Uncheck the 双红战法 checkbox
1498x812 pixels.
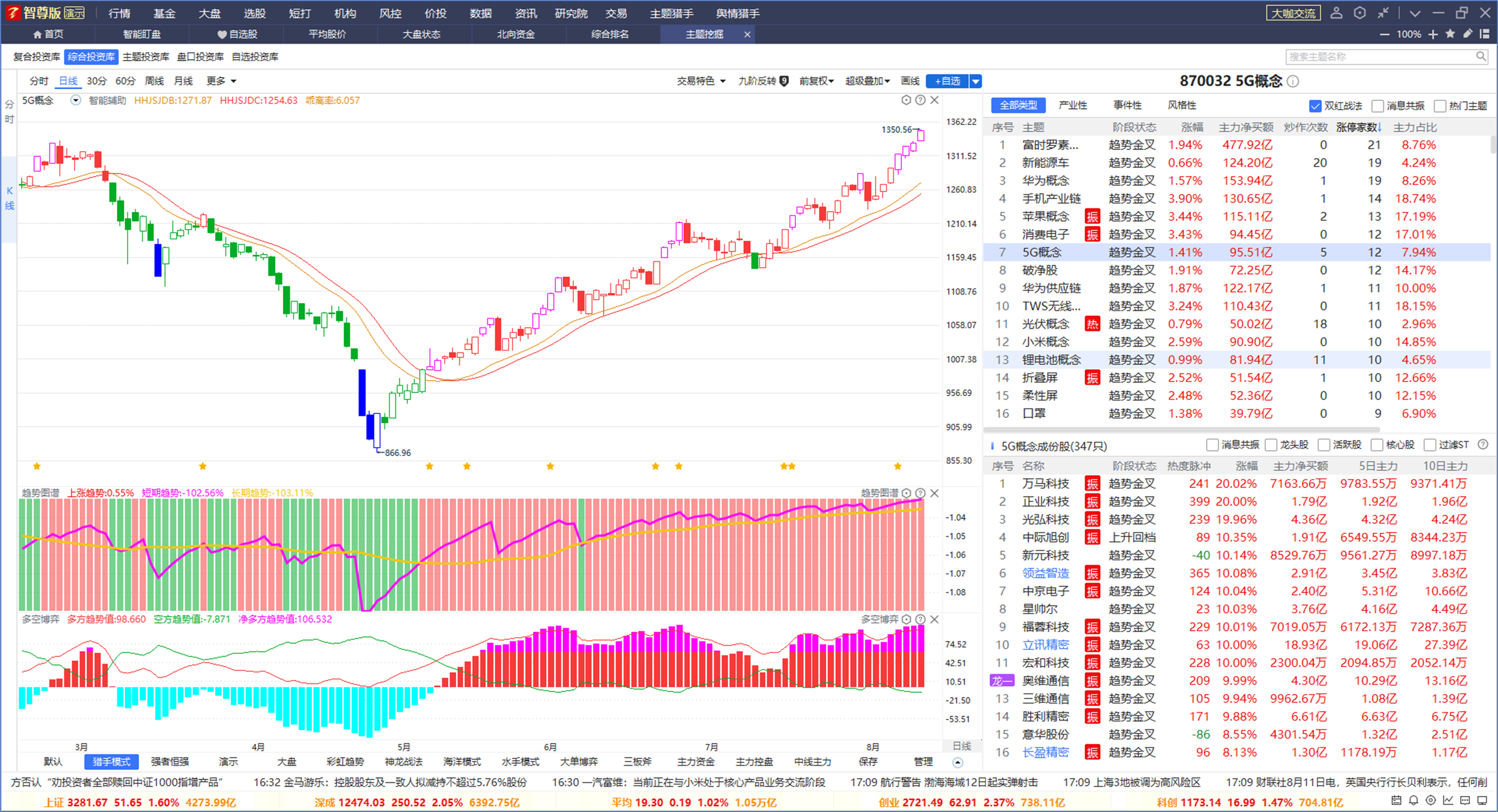1315,106
